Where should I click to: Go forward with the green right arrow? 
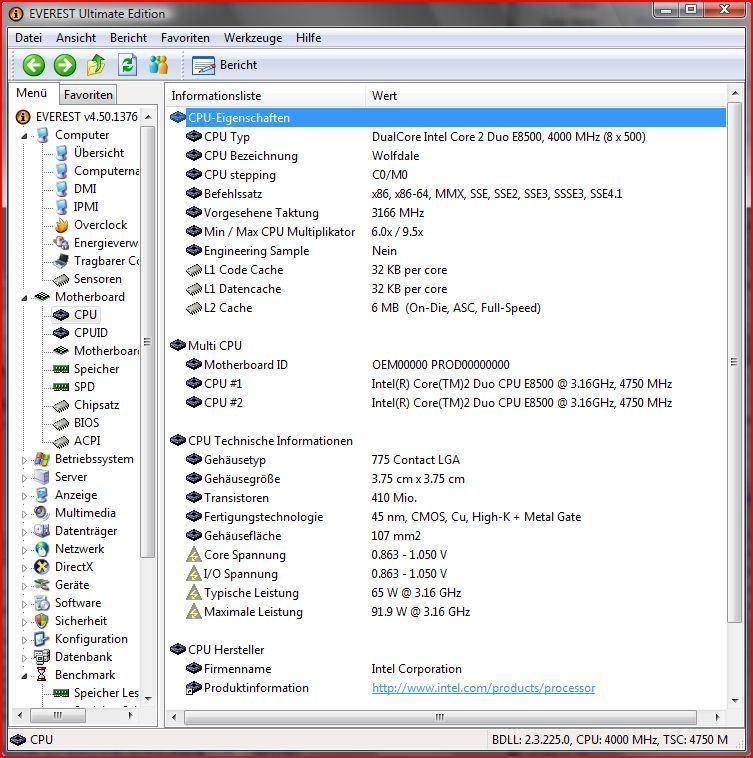pos(65,65)
